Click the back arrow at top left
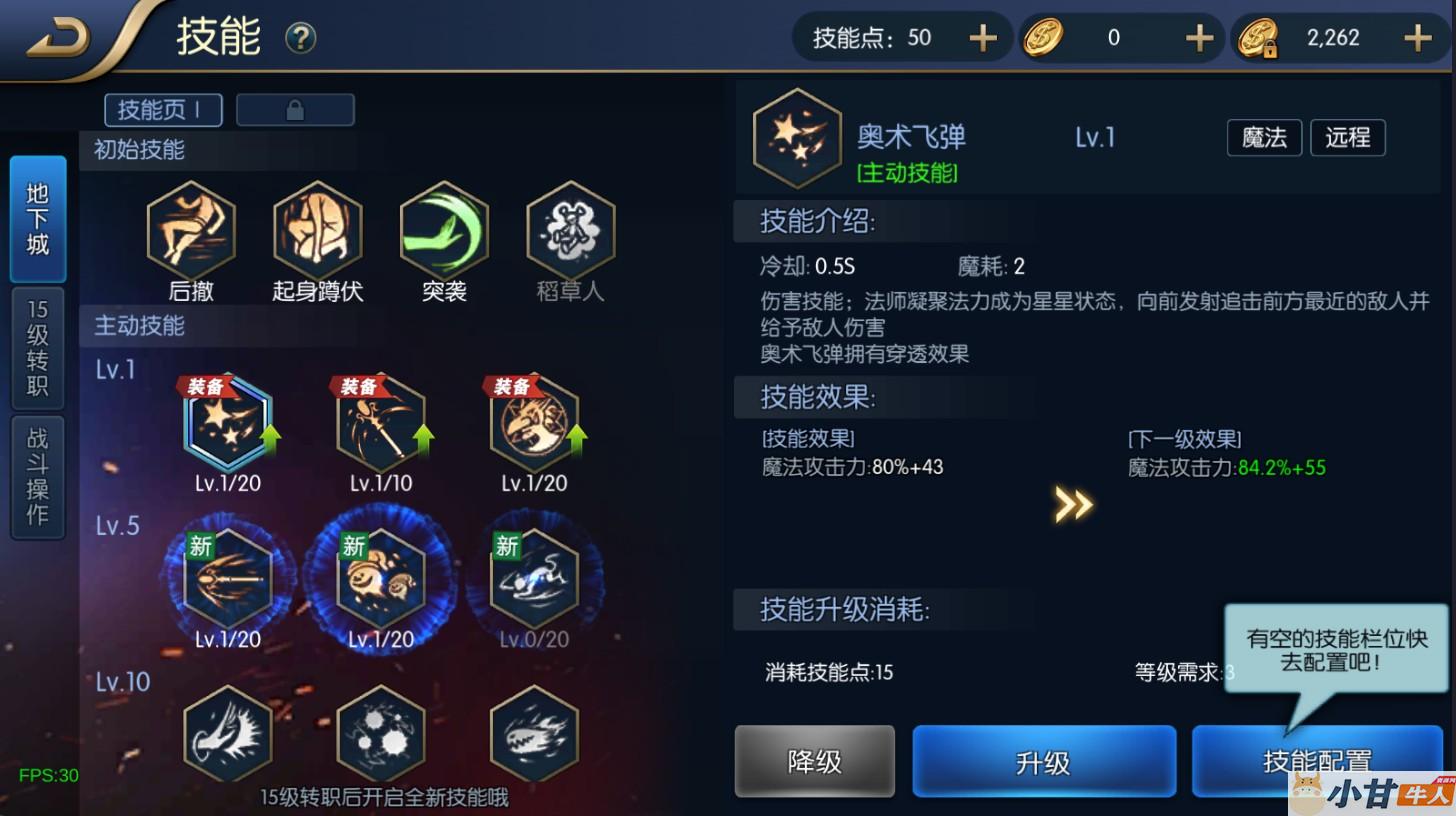 [58, 39]
